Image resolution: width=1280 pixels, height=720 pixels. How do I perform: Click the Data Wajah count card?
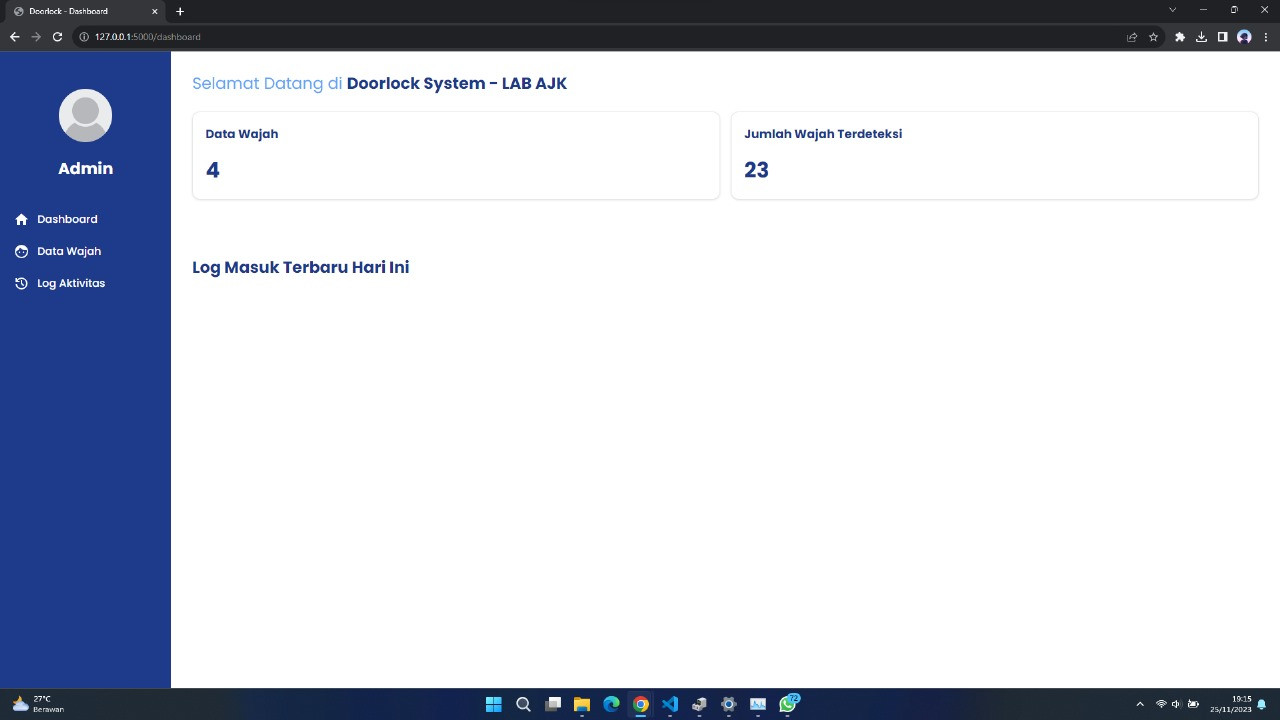click(x=455, y=155)
